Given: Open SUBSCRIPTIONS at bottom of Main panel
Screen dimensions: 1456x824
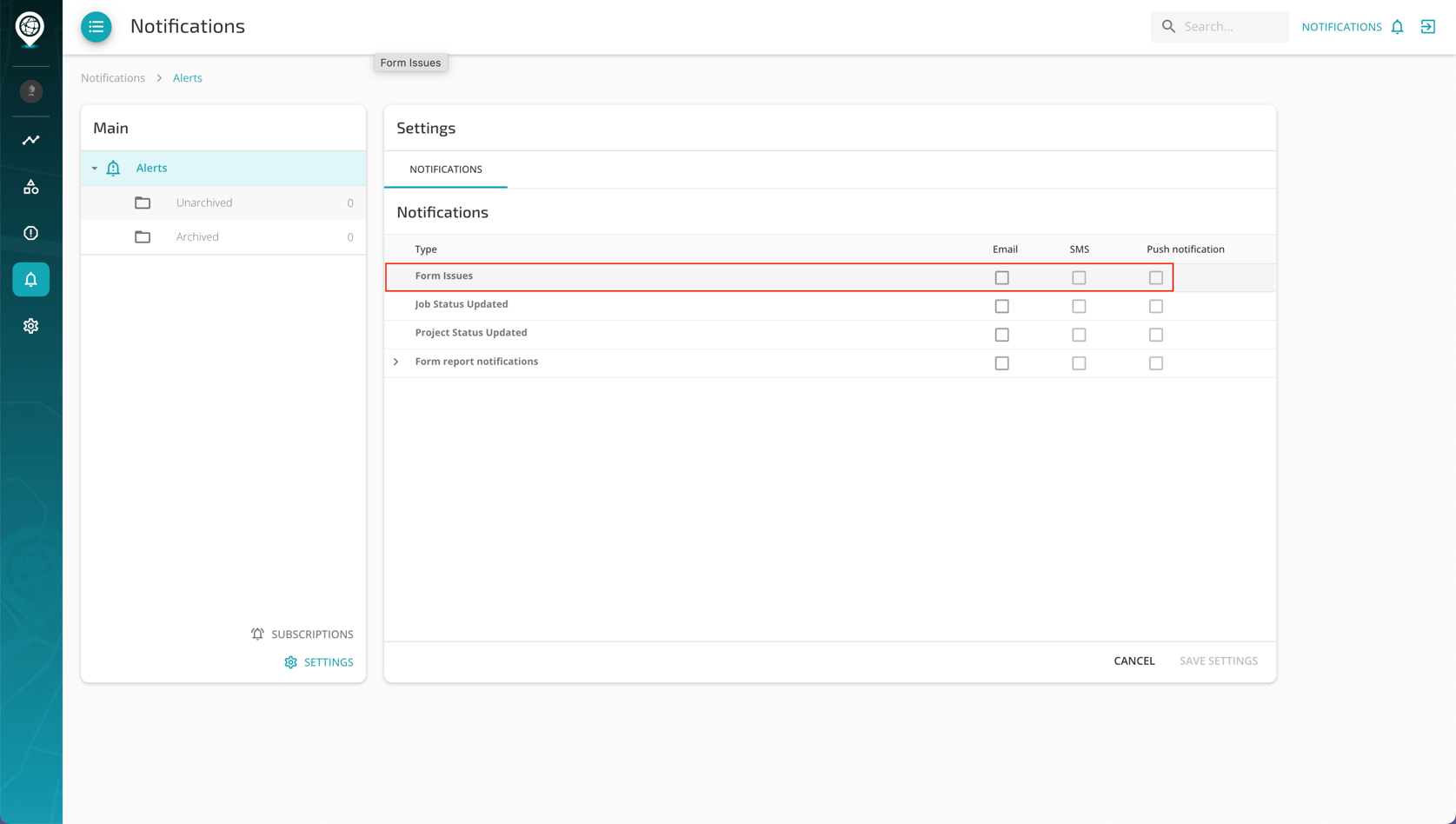Looking at the screenshot, I should pos(302,634).
